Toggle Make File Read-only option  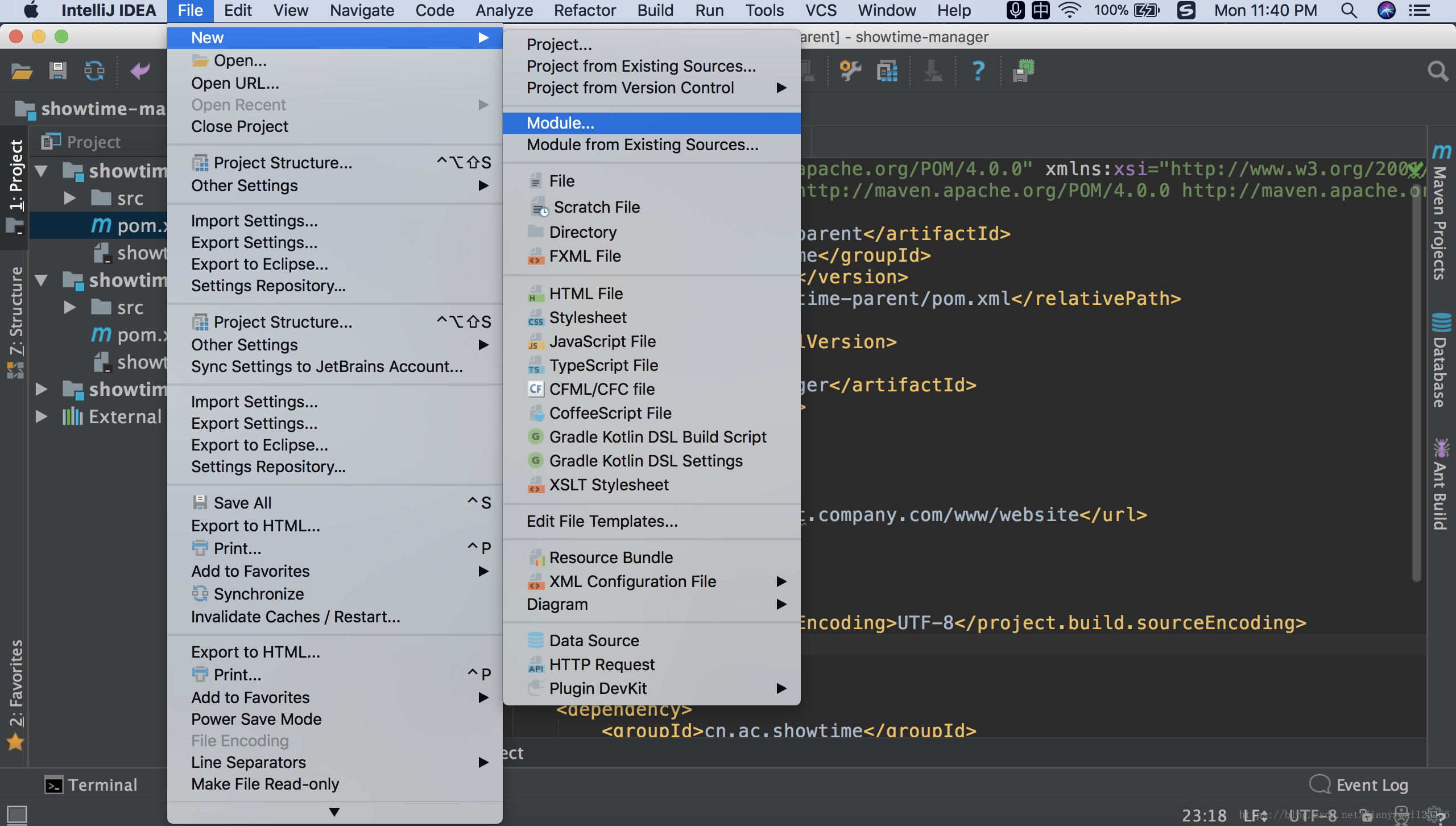pyautogui.click(x=334, y=784)
